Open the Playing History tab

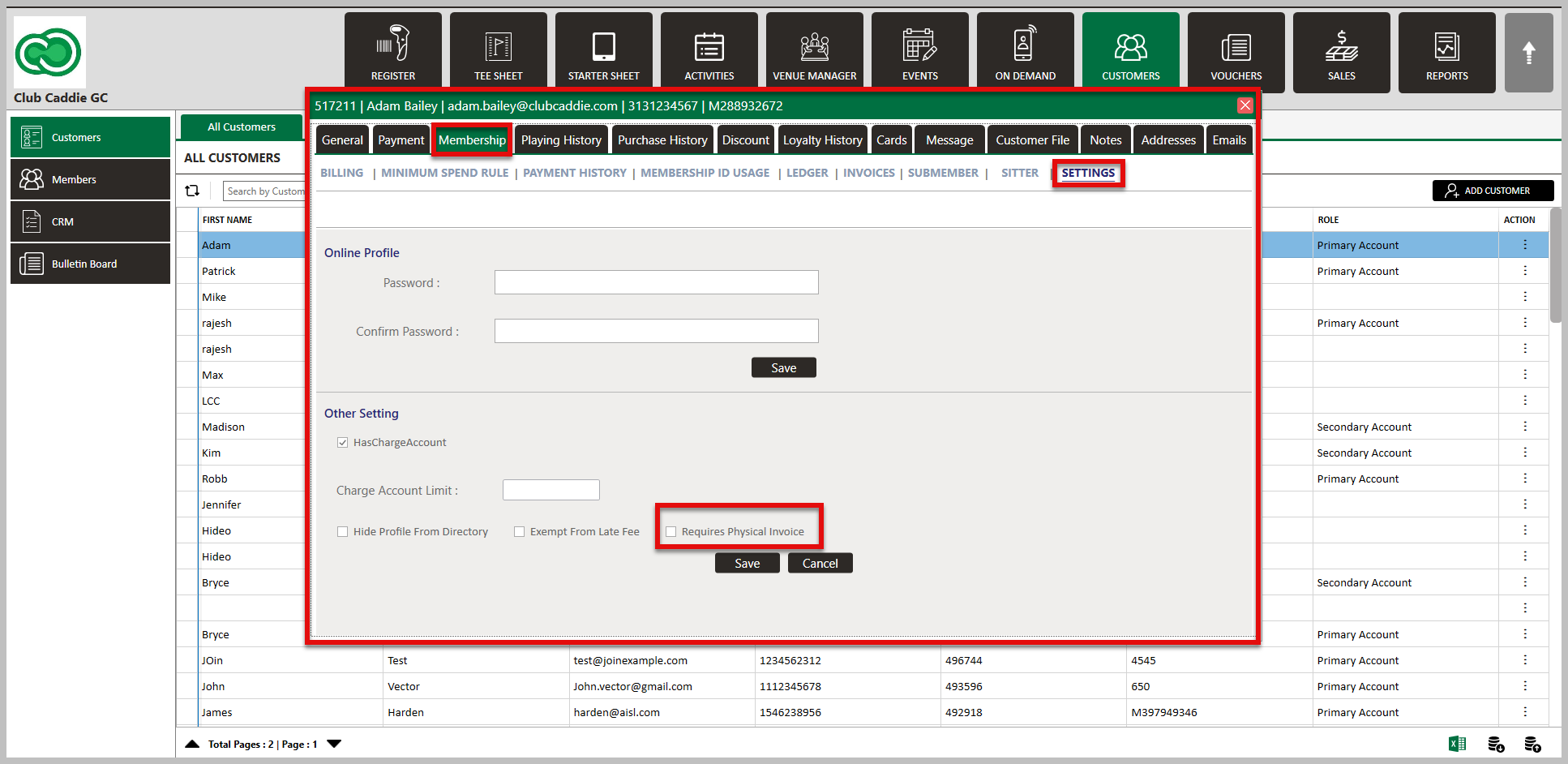561,139
